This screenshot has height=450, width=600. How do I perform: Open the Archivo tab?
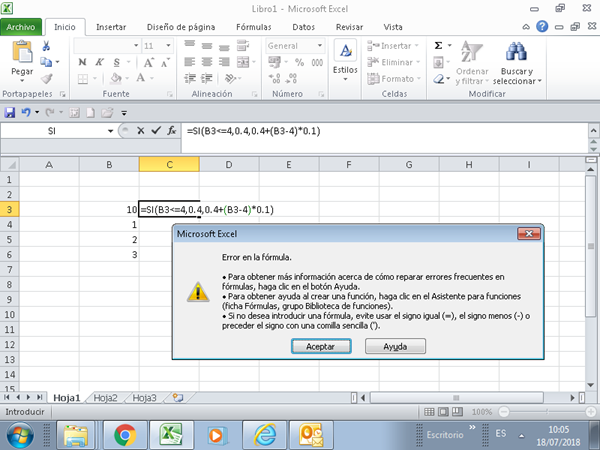tap(21, 27)
